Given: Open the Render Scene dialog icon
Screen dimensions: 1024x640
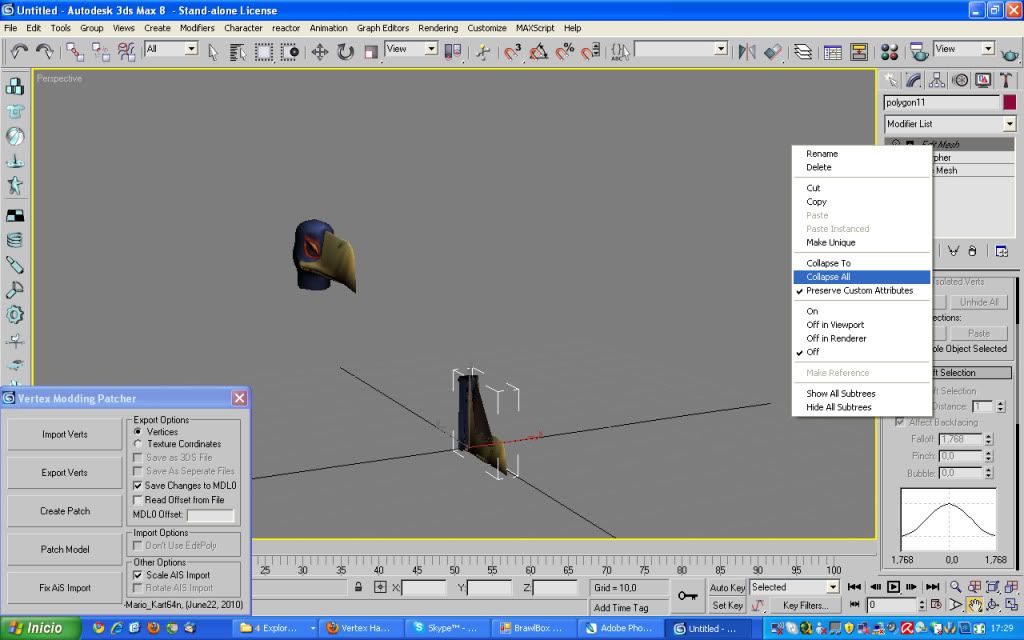Looking at the screenshot, I should pyautogui.click(x=919, y=52).
